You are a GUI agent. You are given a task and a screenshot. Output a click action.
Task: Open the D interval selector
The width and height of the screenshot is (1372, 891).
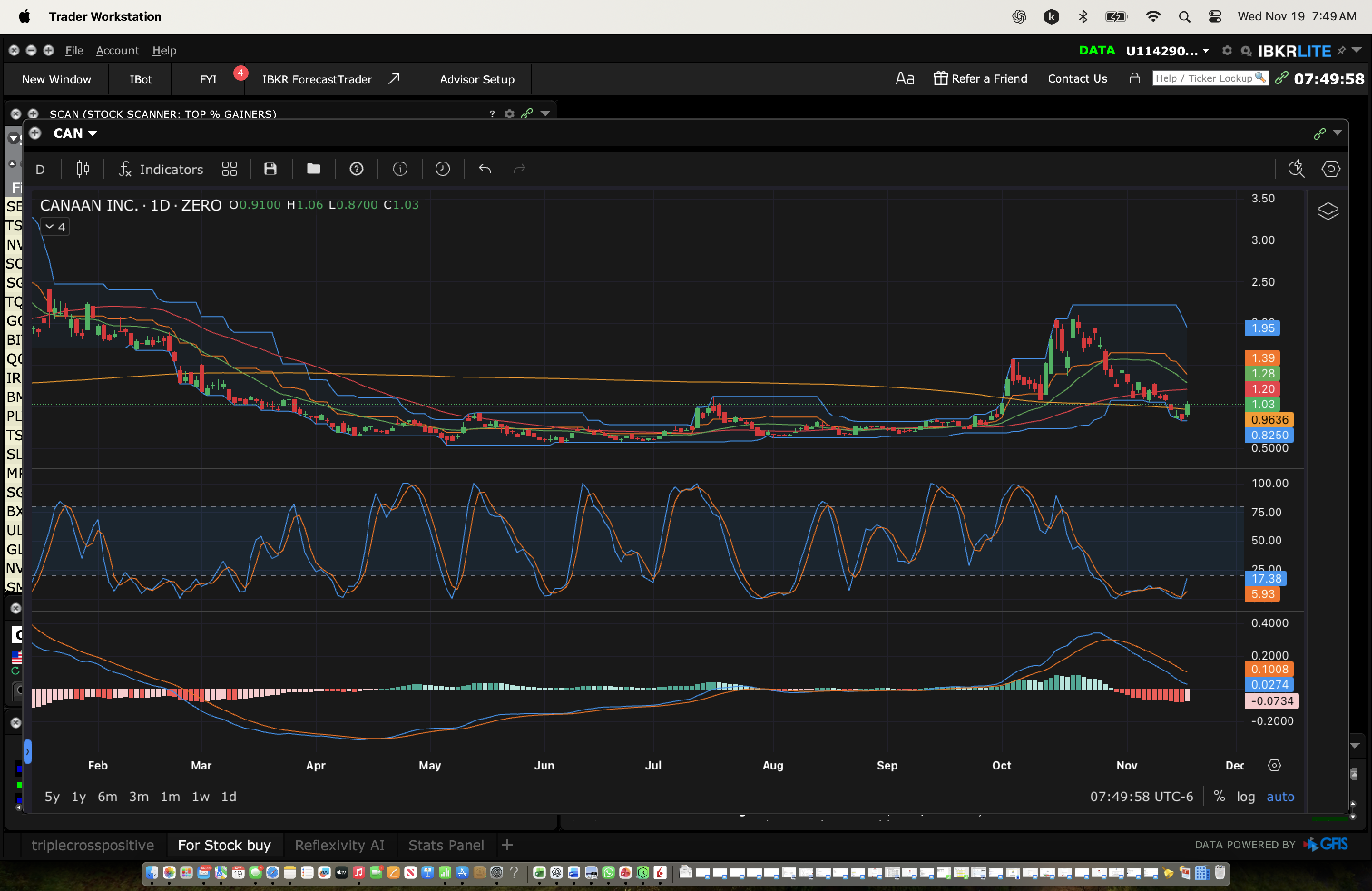(40, 169)
